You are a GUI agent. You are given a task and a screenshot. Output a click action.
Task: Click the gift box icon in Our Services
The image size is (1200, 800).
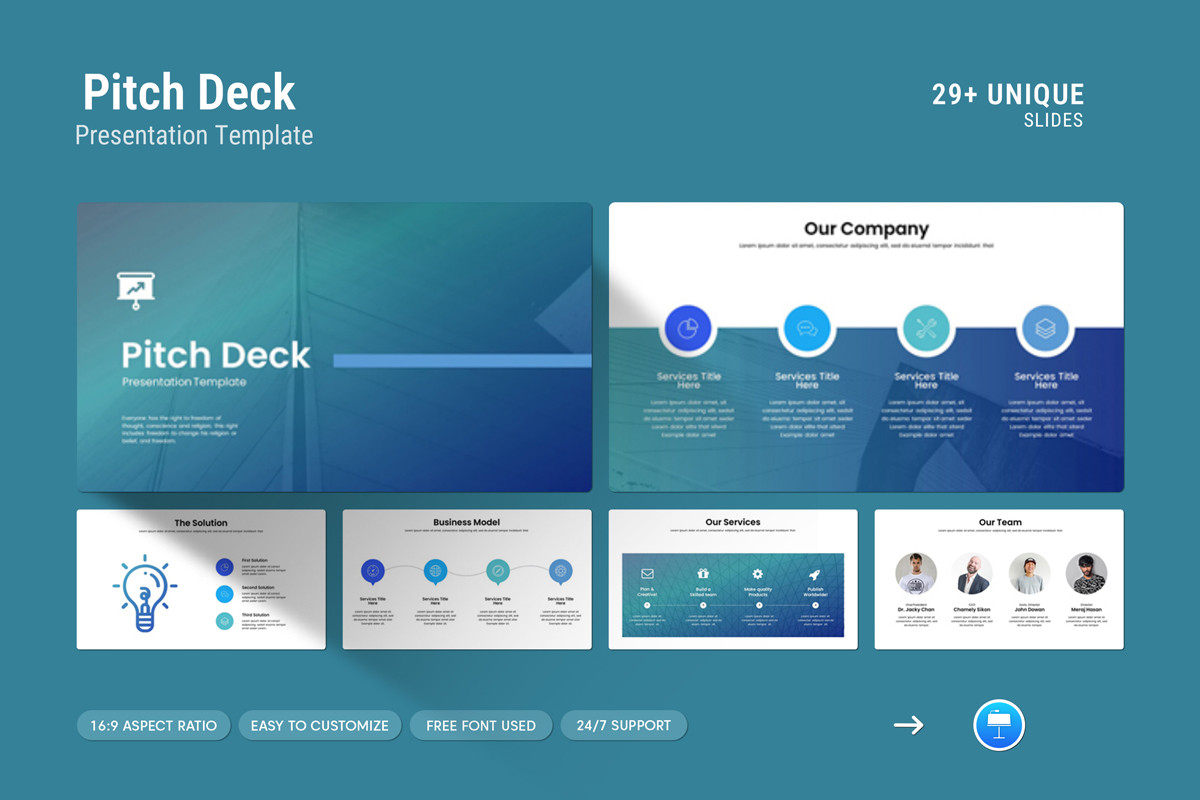coord(703,574)
